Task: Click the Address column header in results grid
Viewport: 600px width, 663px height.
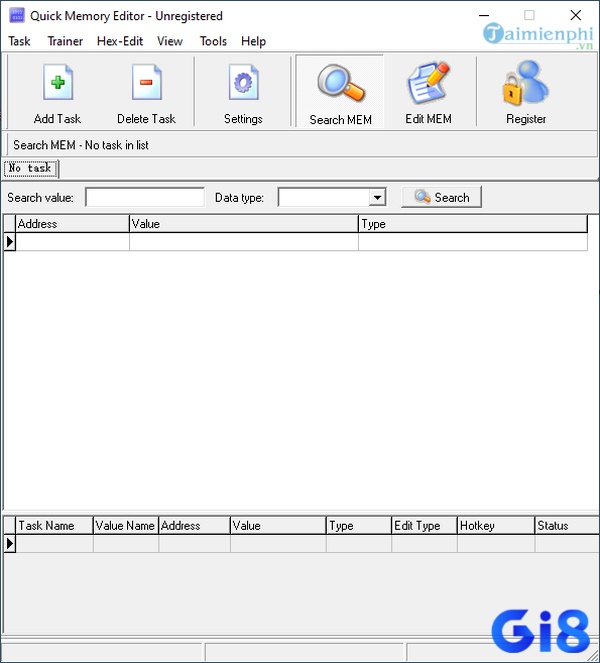Action: tap(72, 224)
